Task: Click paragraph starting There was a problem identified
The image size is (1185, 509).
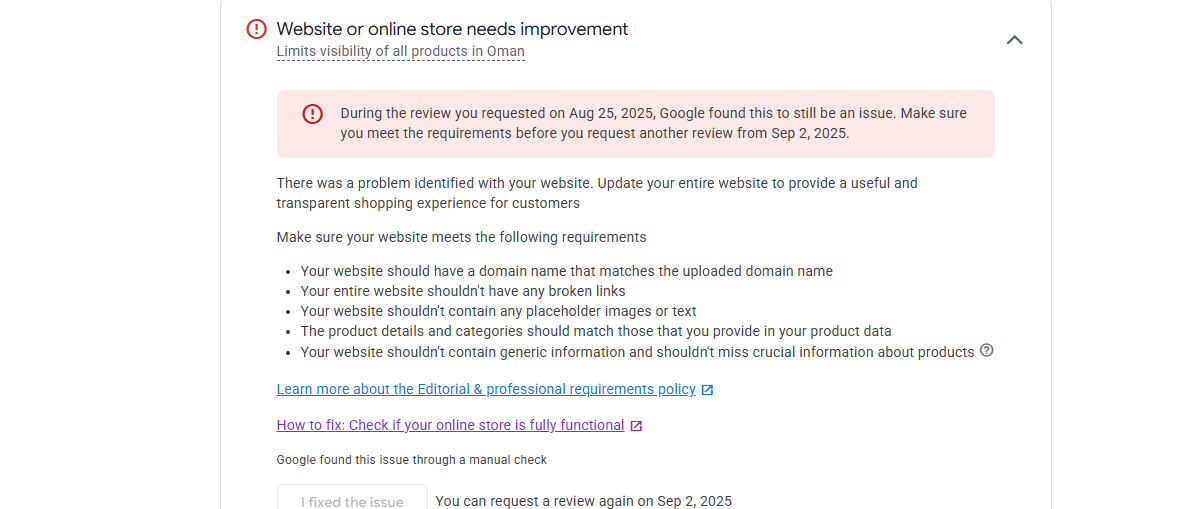Action: click(597, 193)
